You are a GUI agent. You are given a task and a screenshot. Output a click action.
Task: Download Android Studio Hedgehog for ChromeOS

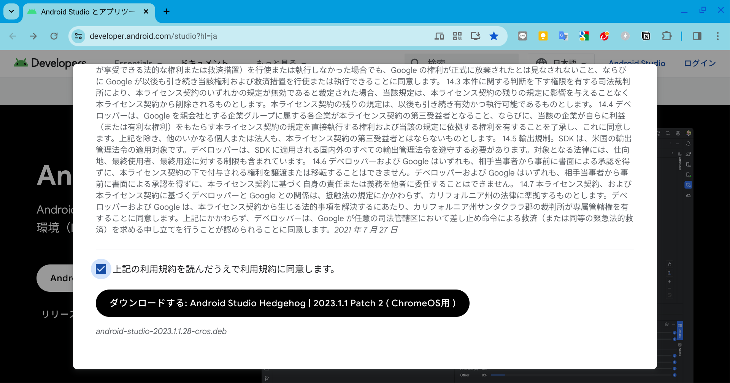click(283, 303)
